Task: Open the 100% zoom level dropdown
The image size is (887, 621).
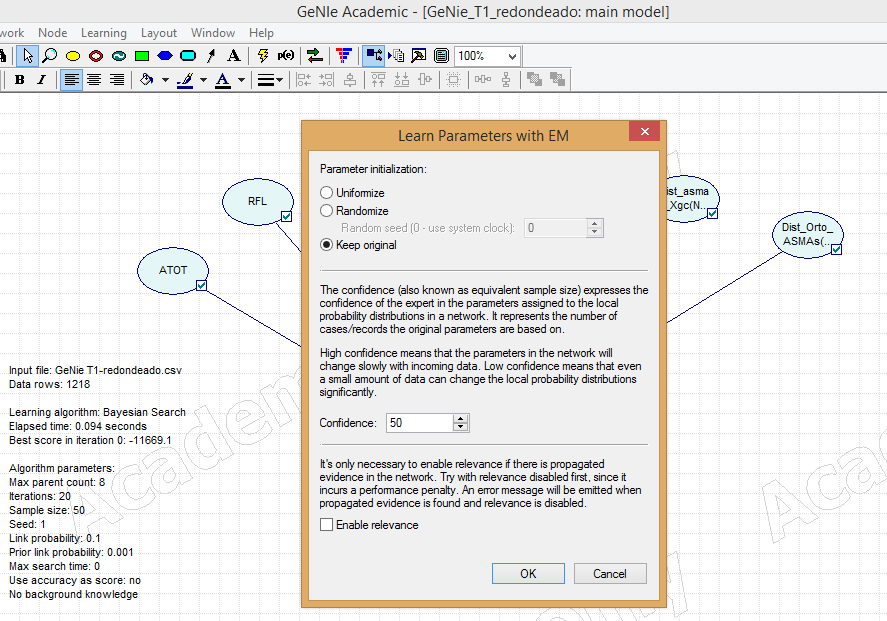Action: (512, 56)
